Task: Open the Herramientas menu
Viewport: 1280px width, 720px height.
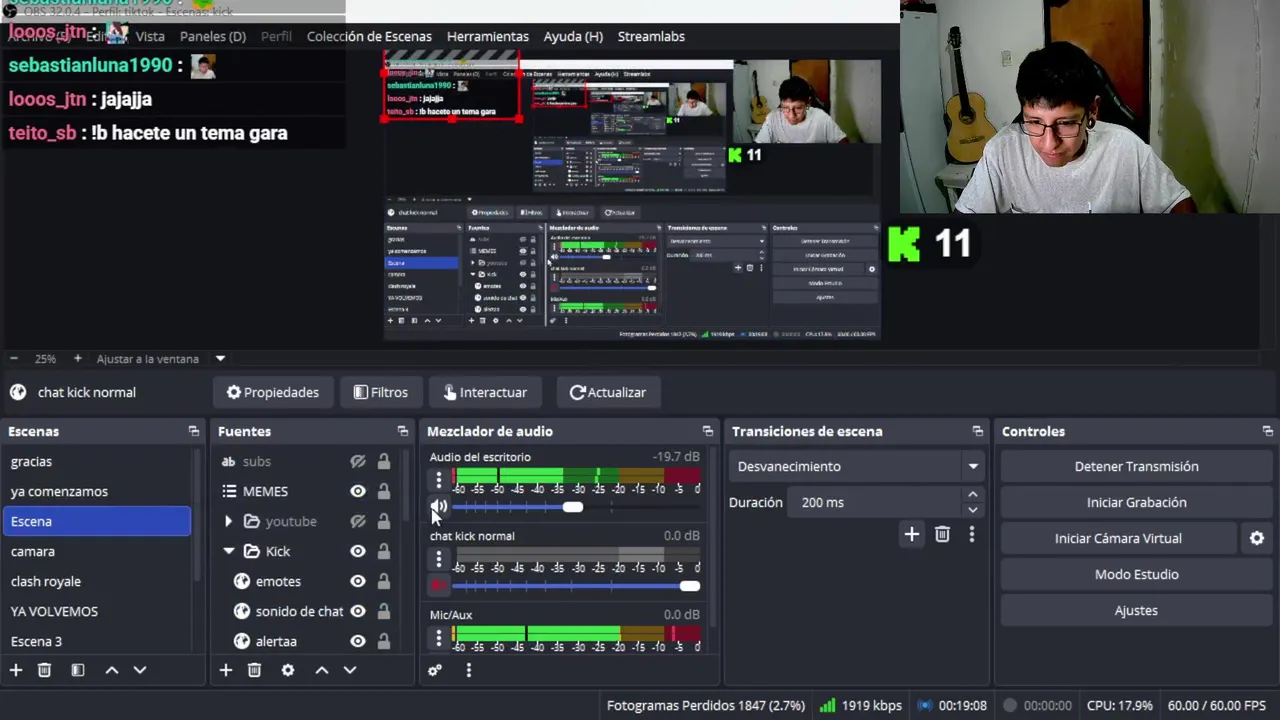Action: pos(488,36)
